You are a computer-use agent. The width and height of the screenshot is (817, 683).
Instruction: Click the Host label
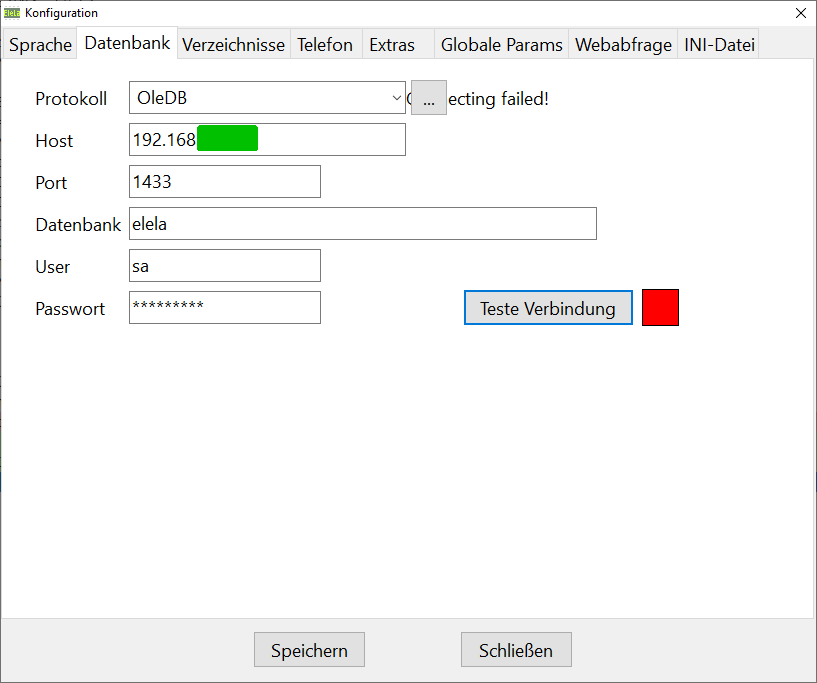tap(54, 141)
